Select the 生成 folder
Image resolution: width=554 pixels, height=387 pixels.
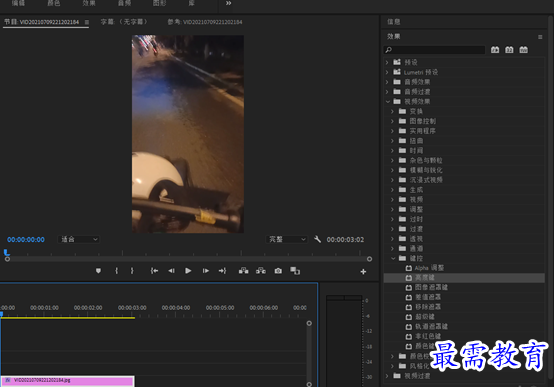tap(416, 190)
